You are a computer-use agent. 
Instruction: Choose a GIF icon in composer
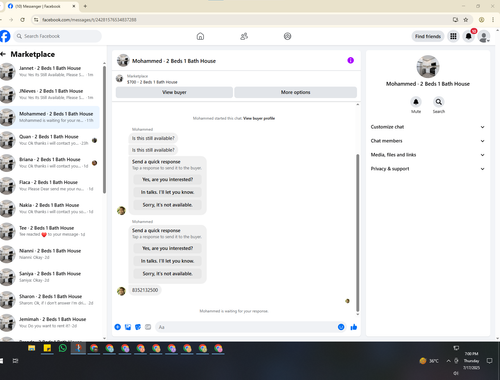tap(148, 327)
